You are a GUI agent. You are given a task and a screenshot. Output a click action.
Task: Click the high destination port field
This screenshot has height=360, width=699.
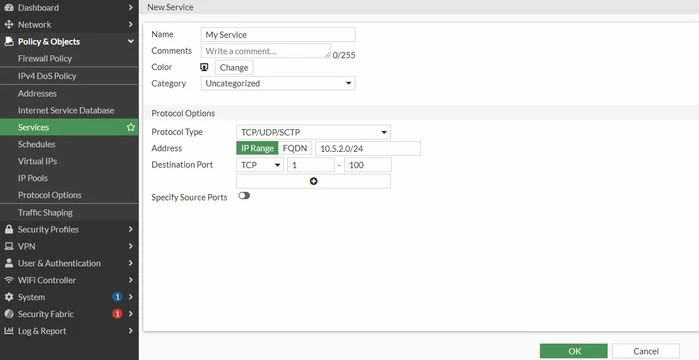click(x=368, y=165)
